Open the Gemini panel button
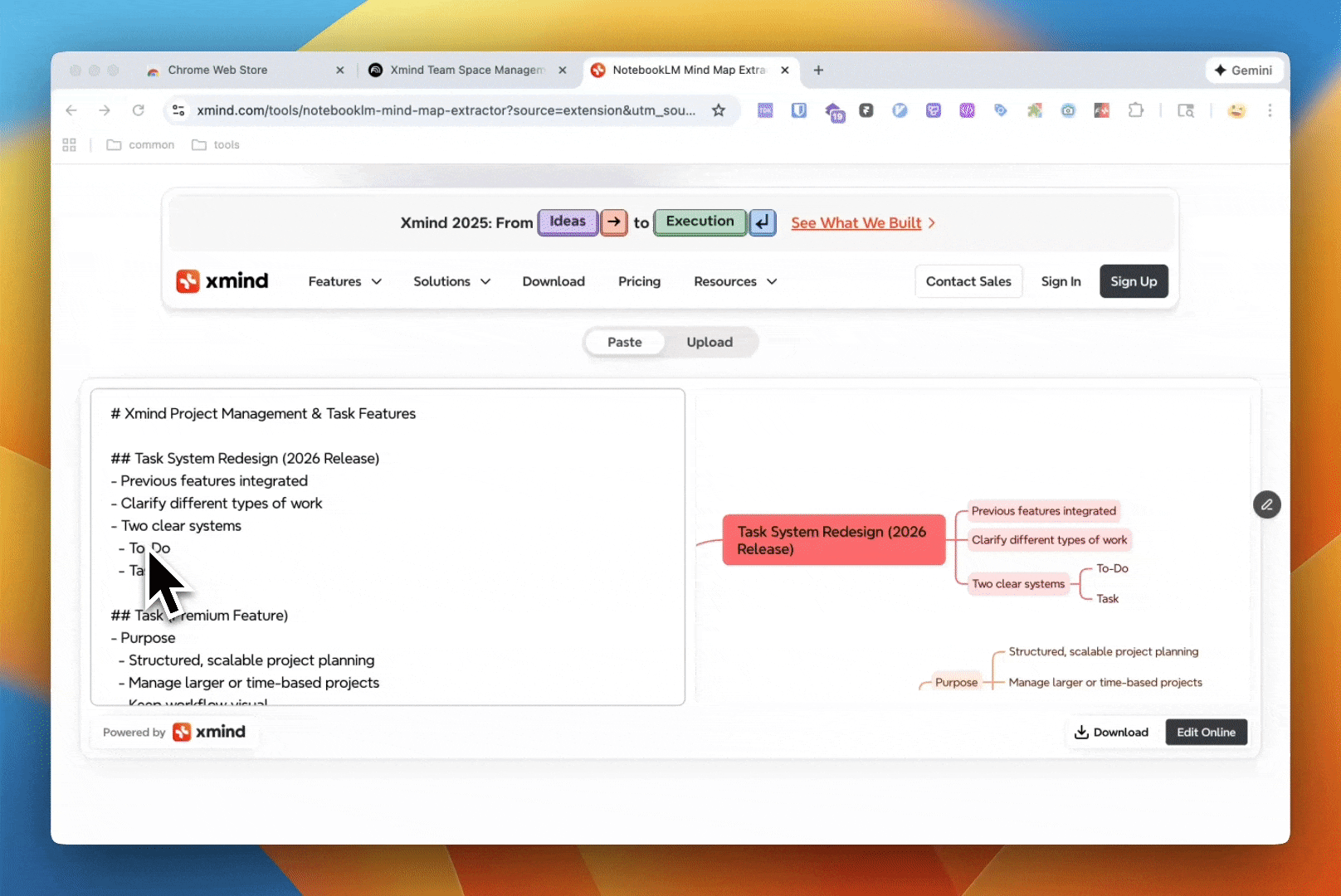1341x896 pixels. coord(1242,71)
